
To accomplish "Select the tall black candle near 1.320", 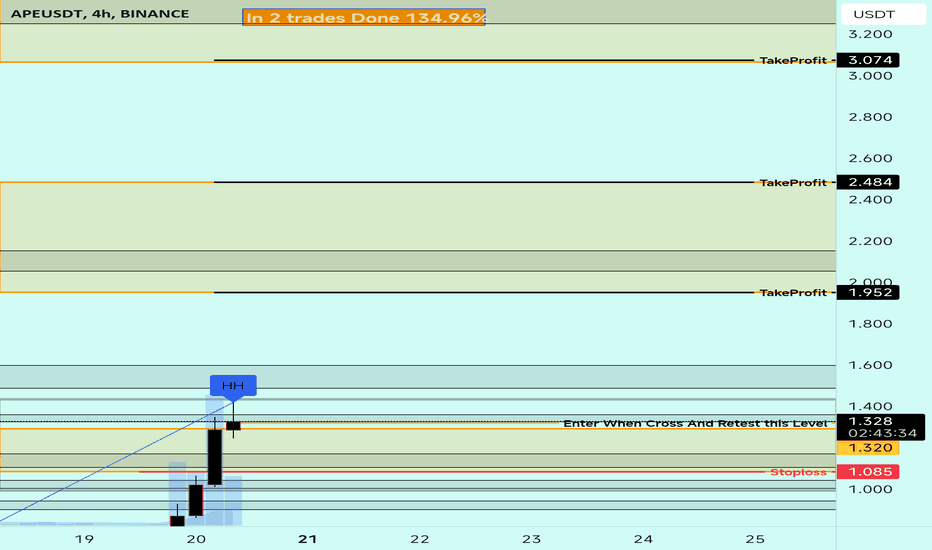I will [215, 457].
